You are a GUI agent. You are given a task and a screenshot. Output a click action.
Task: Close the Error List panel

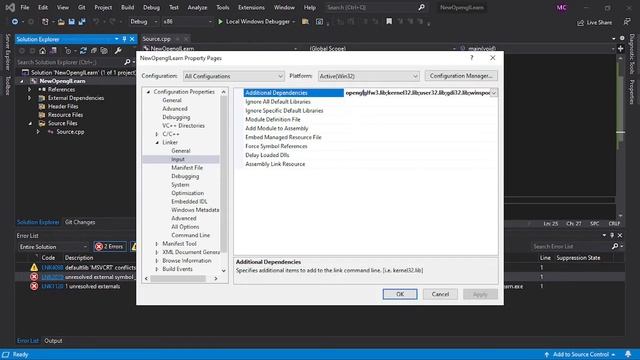coord(620,236)
